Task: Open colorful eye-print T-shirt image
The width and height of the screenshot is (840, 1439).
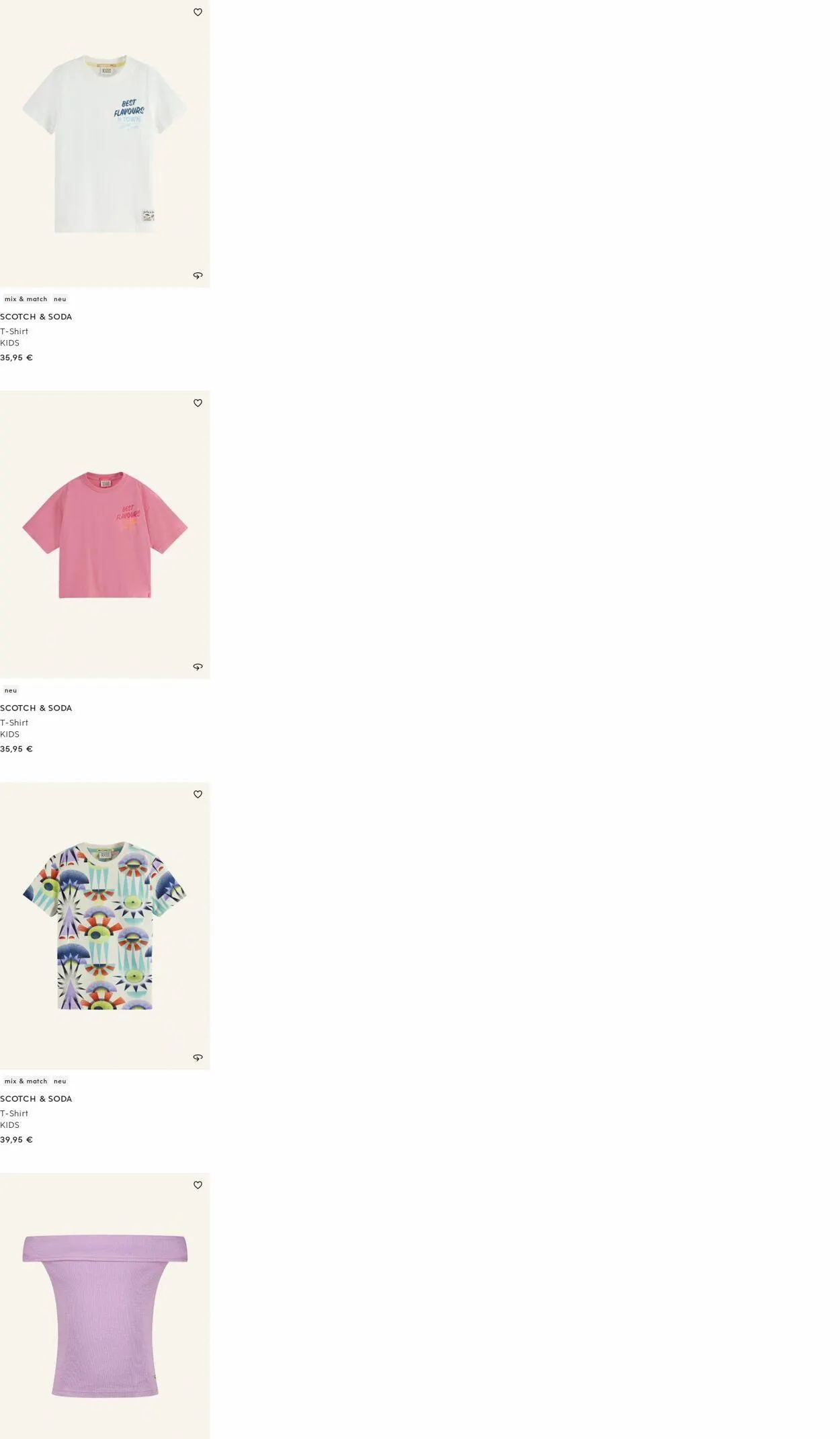Action: pyautogui.click(x=105, y=926)
